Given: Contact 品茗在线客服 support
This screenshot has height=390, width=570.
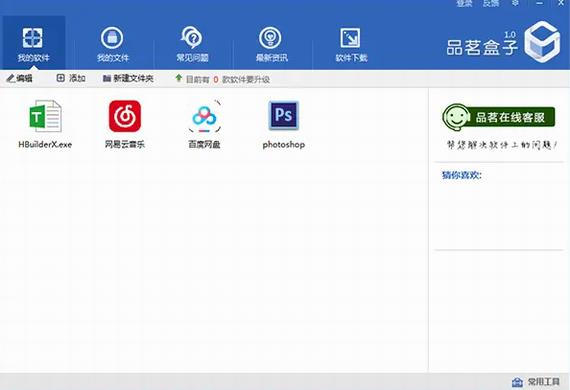Looking at the screenshot, I should pyautogui.click(x=499, y=117).
